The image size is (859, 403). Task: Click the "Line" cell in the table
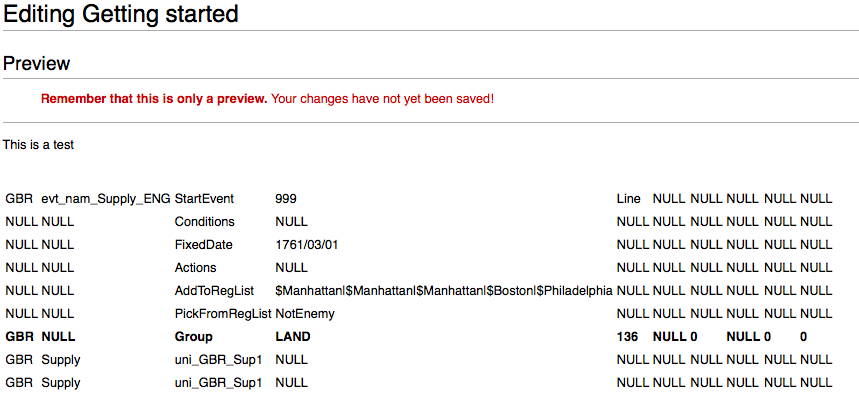tap(628, 199)
